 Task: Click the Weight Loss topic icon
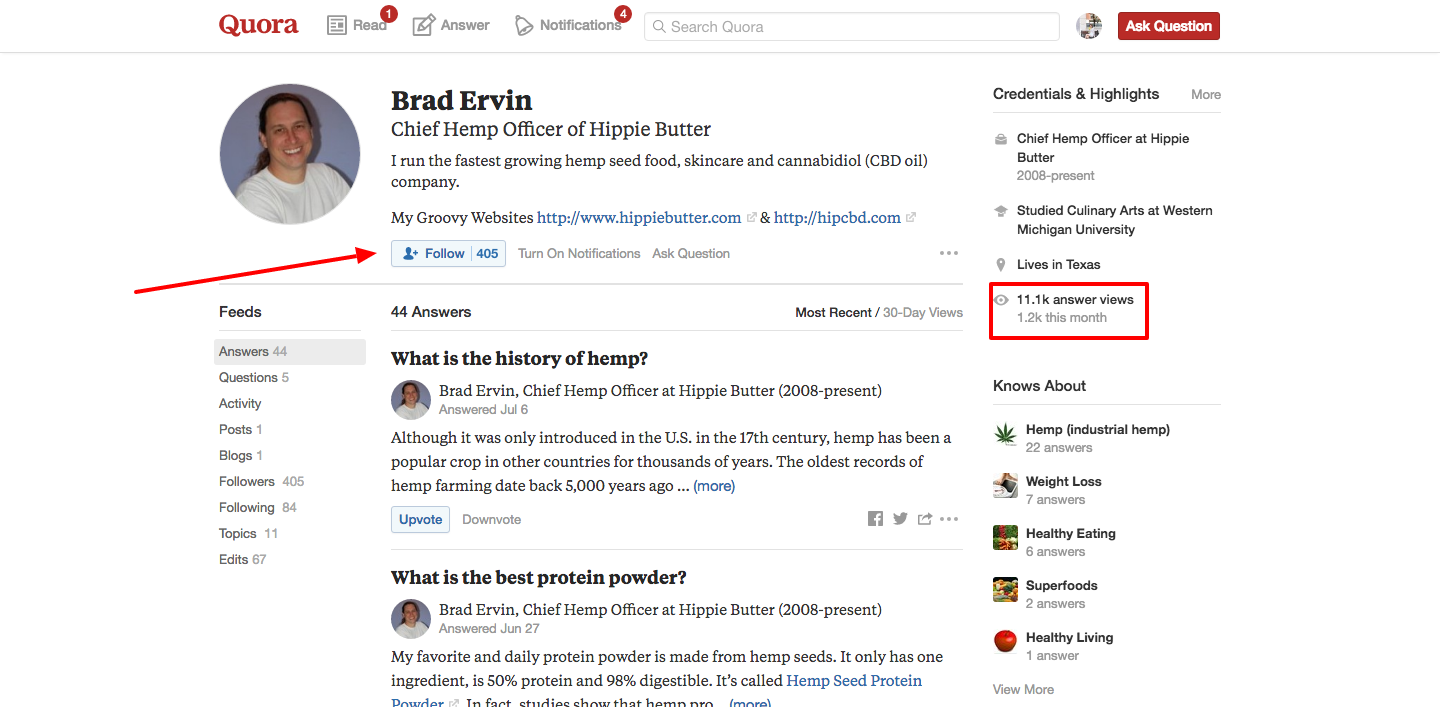pos(1005,486)
